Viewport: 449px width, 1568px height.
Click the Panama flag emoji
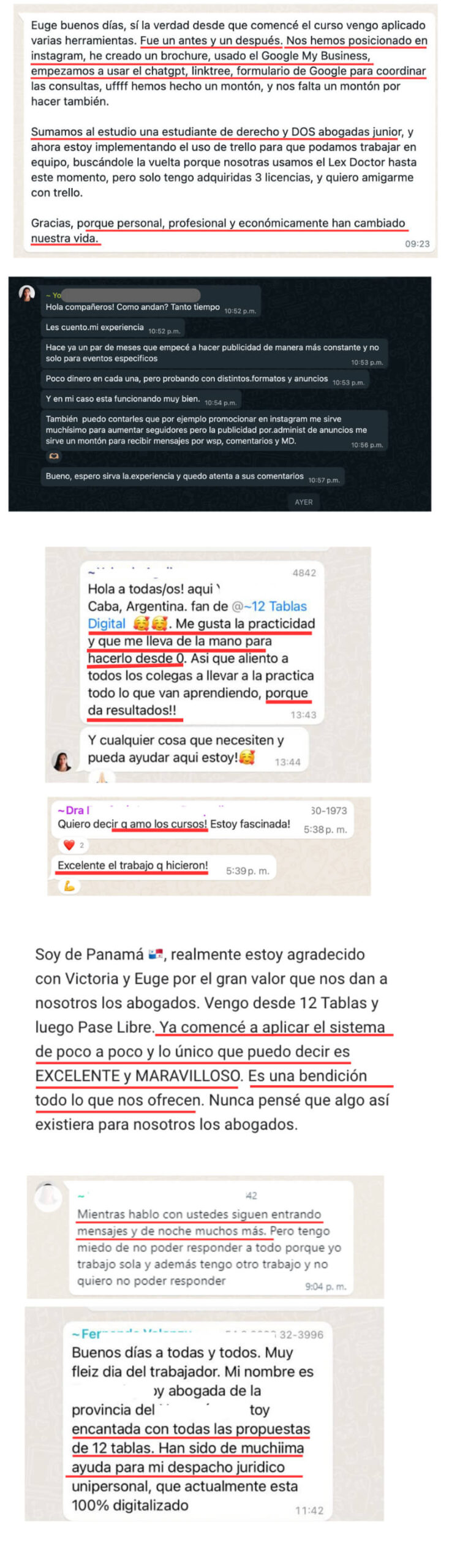pyautogui.click(x=156, y=954)
